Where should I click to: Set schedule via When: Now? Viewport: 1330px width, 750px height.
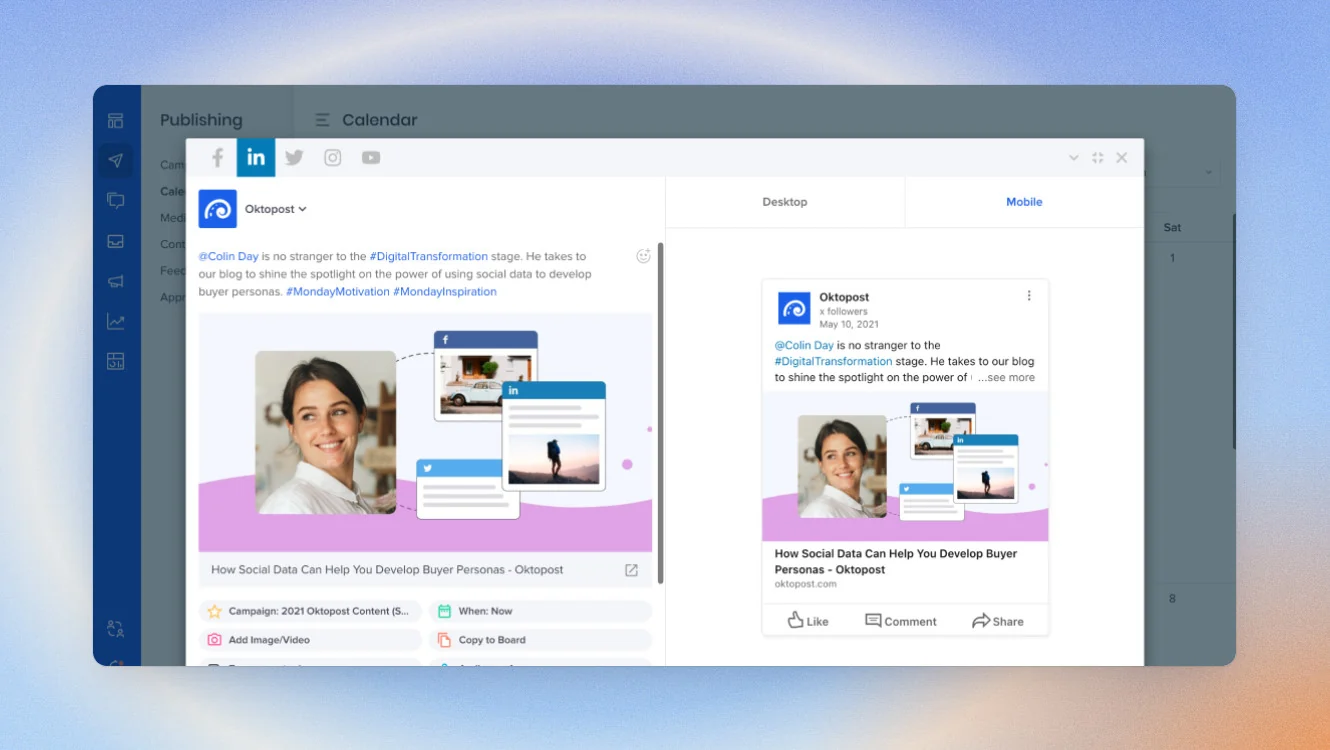[x=541, y=611]
